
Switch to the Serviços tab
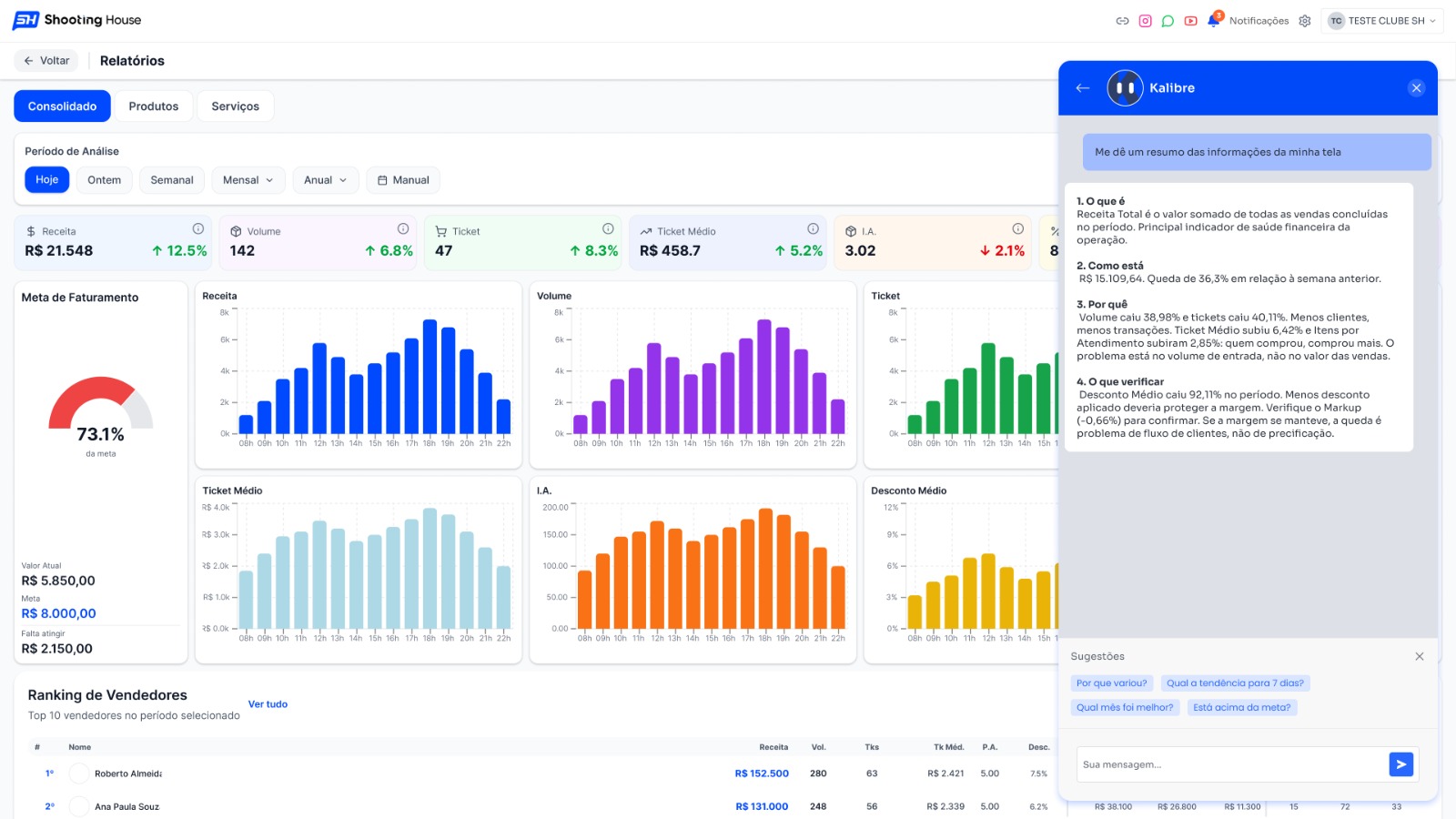point(236,106)
